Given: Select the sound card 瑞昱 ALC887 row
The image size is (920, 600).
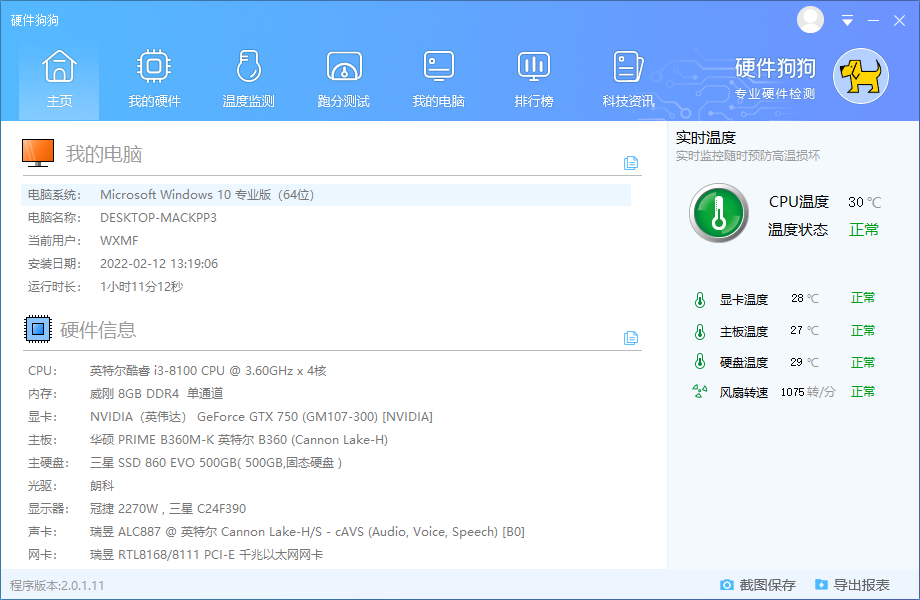Looking at the screenshot, I should point(276,532).
